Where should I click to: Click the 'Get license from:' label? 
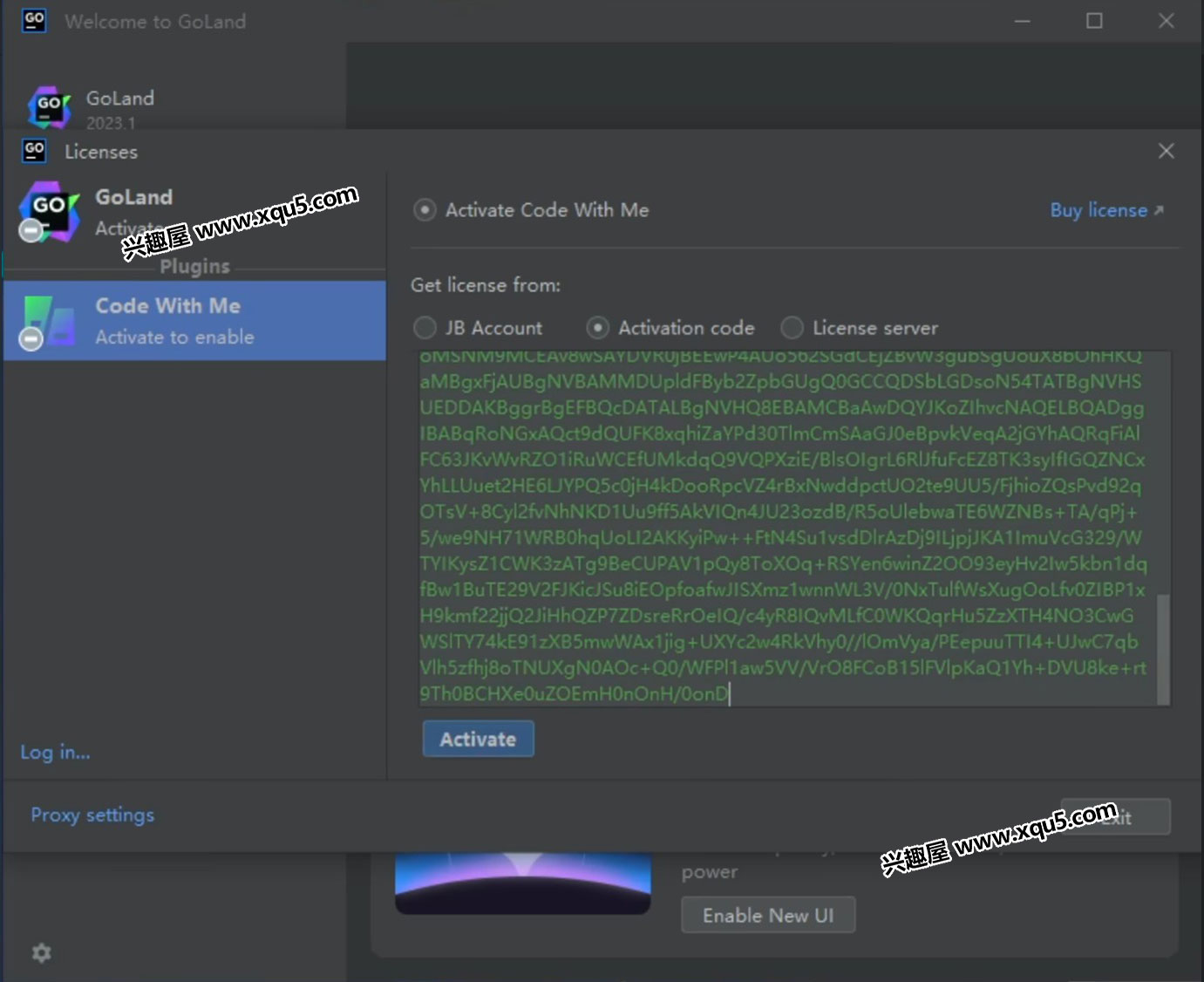[486, 285]
